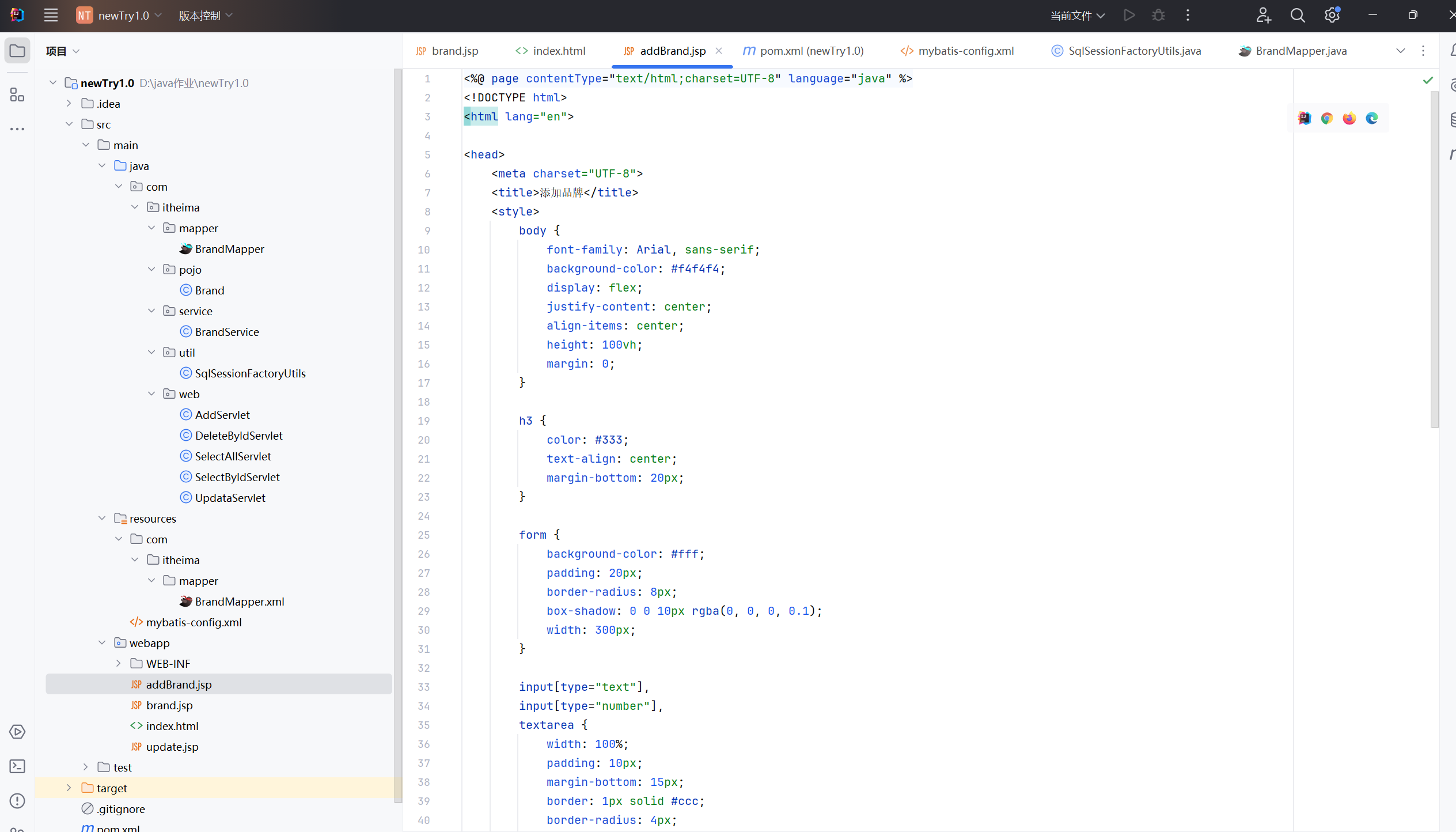Close the addBrand.jsp tab
Viewport: 1456px width, 832px height.
click(719, 51)
